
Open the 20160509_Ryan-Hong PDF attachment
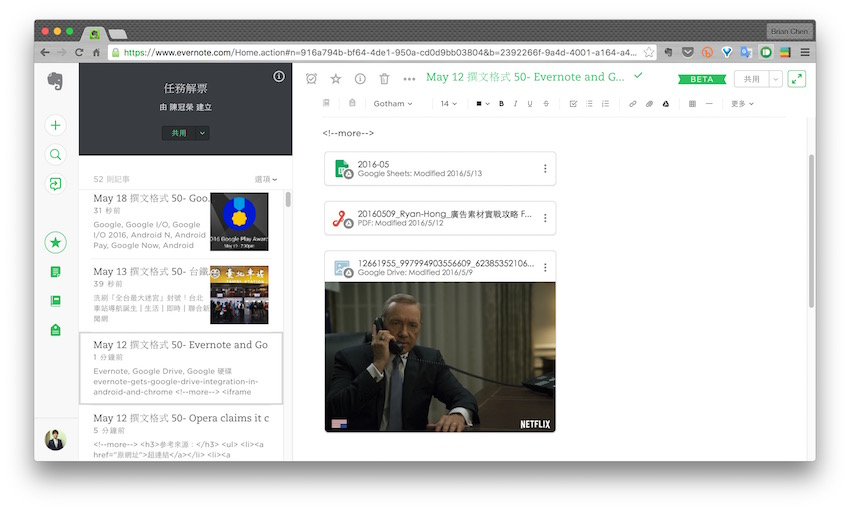440,218
